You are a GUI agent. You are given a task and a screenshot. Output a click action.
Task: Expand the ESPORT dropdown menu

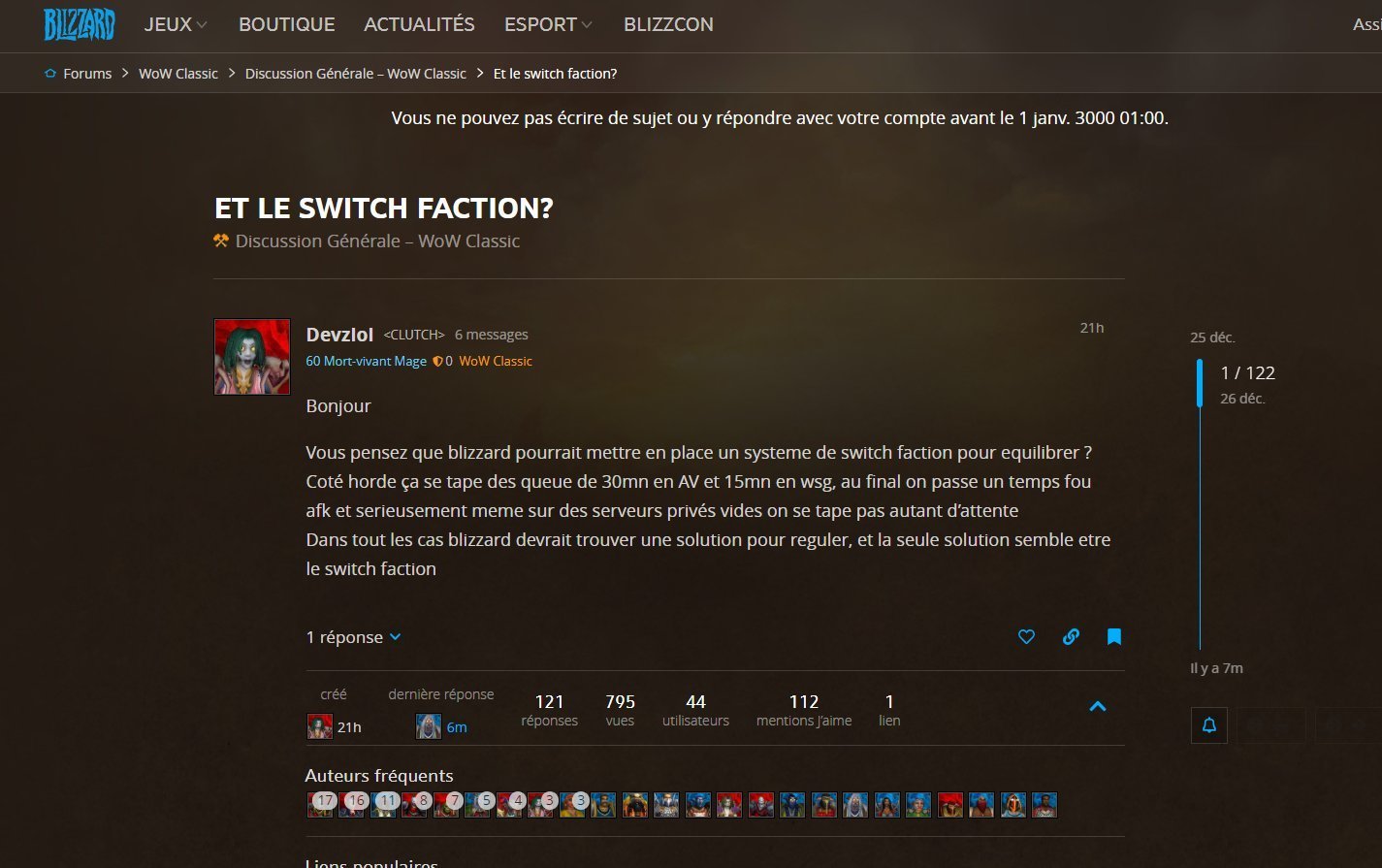pyautogui.click(x=548, y=25)
